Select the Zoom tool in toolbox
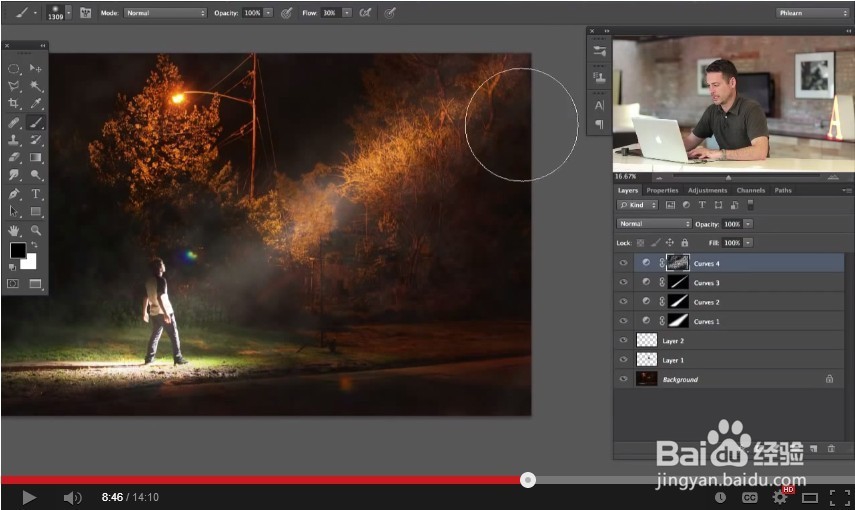Viewport: 855px width, 510px height. (x=35, y=230)
